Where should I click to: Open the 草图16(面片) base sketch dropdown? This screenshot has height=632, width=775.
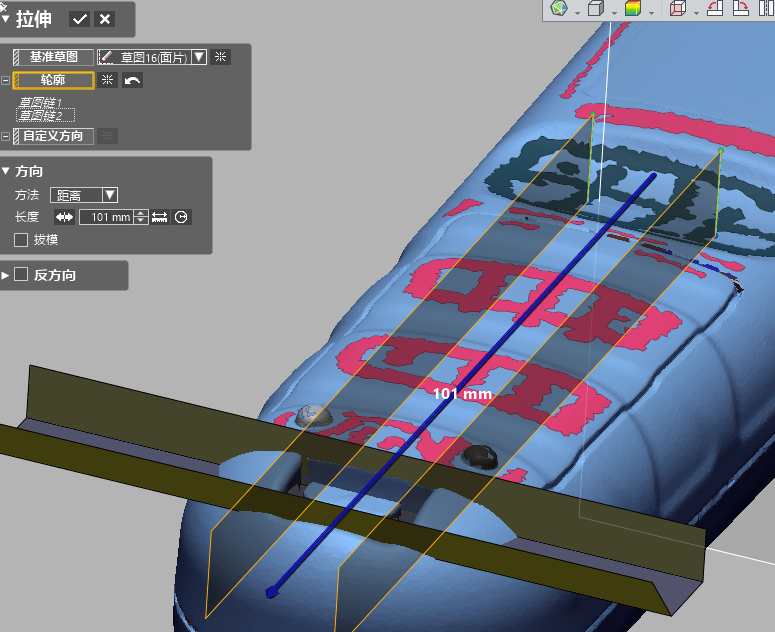[x=199, y=57]
